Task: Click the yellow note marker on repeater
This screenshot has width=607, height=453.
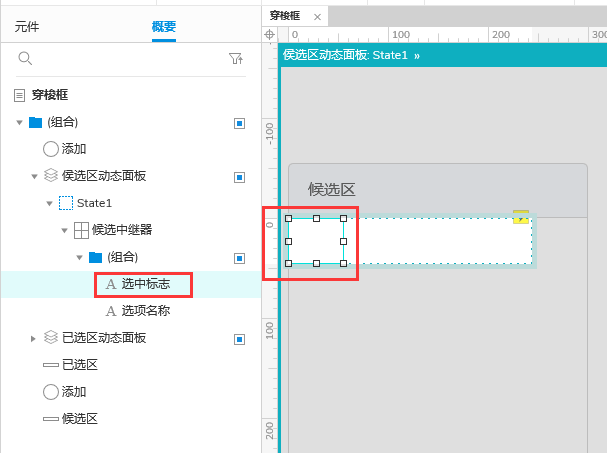Action: coord(521,217)
